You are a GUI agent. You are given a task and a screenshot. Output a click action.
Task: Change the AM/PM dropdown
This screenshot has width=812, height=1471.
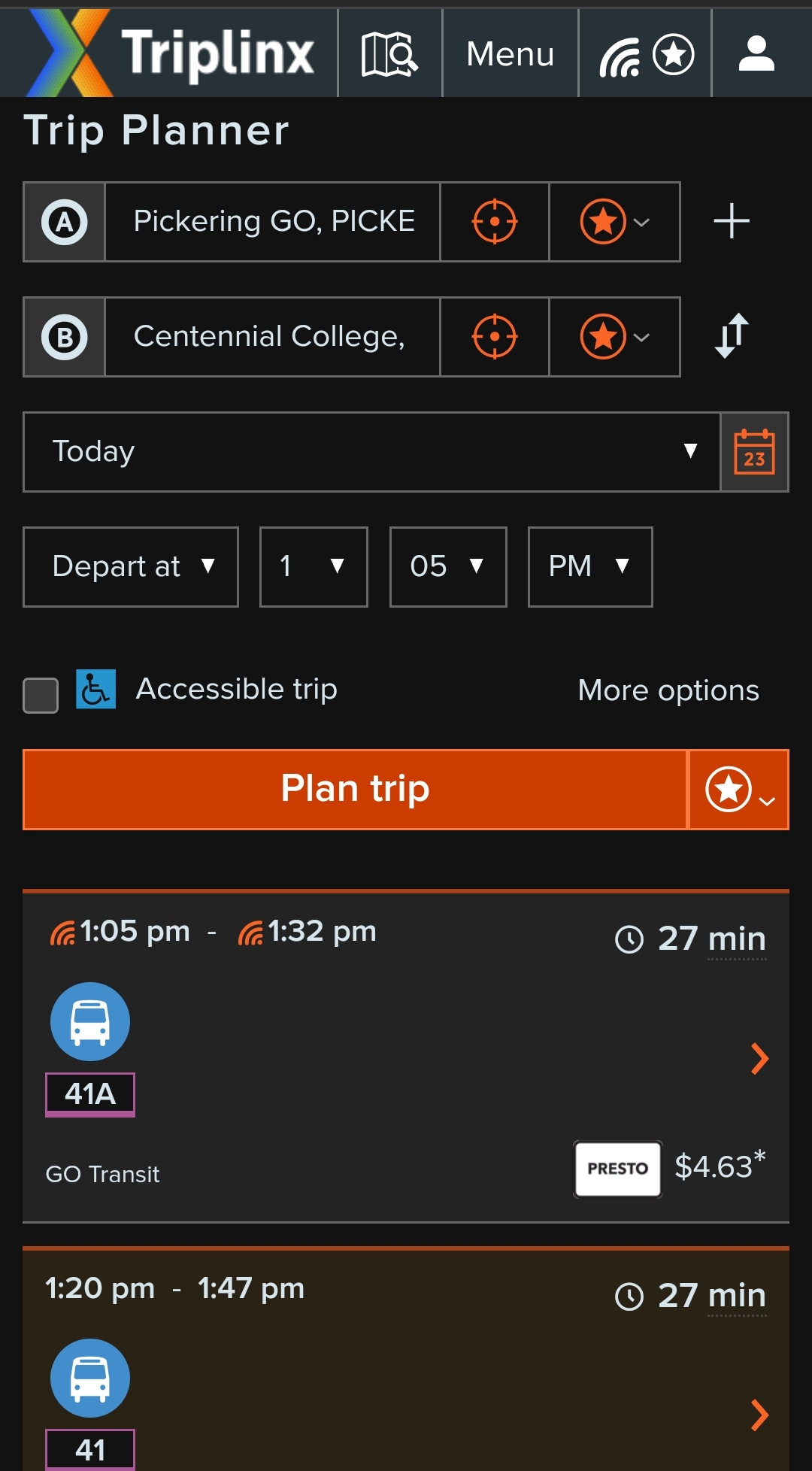589,567
